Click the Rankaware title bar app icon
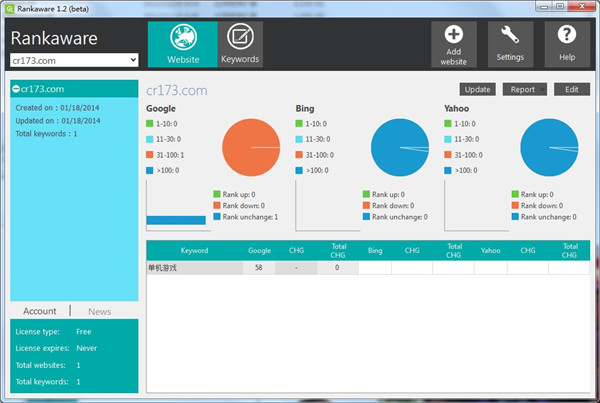 tap(10, 8)
